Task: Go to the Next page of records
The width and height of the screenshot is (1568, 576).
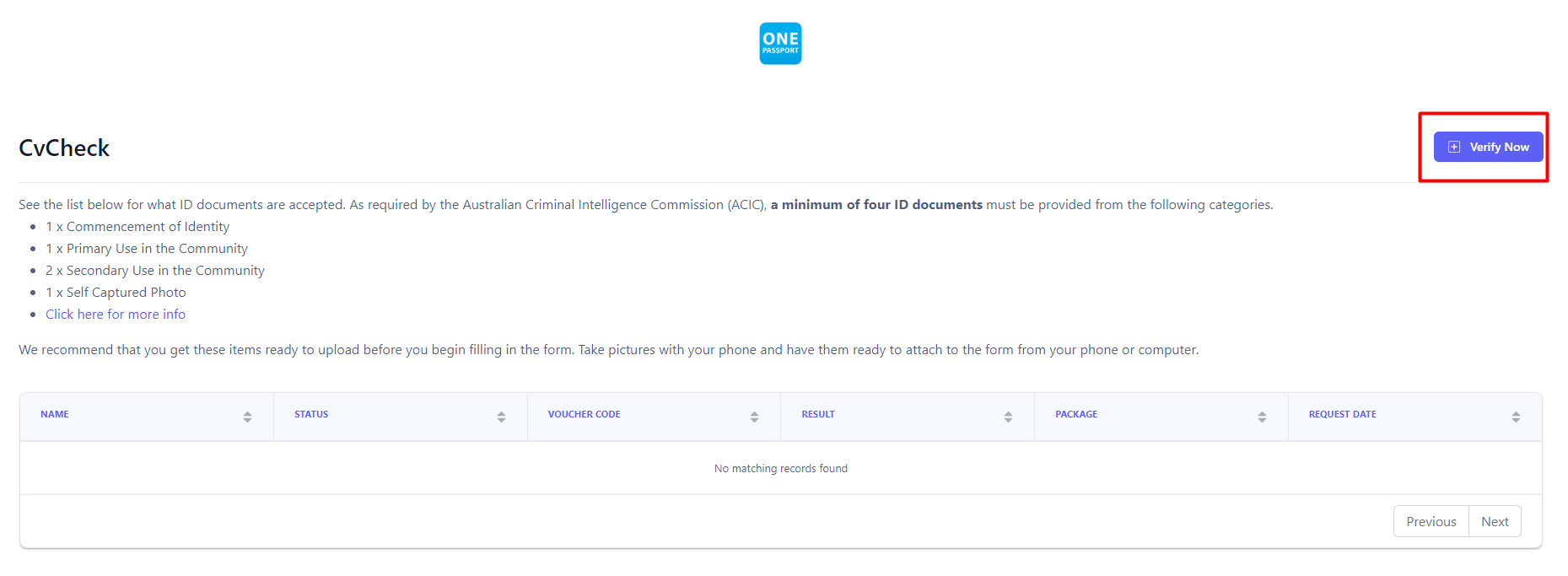Action: coord(1495,521)
